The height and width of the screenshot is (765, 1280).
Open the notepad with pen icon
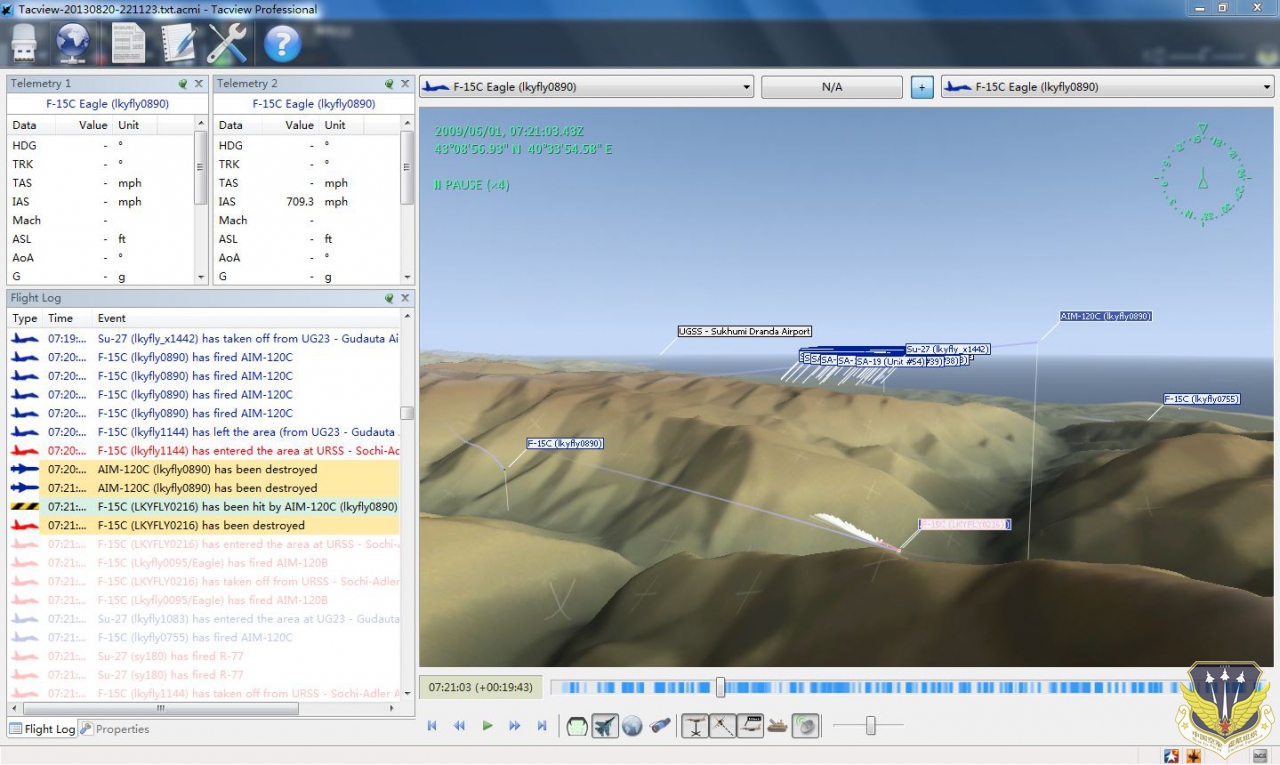178,43
